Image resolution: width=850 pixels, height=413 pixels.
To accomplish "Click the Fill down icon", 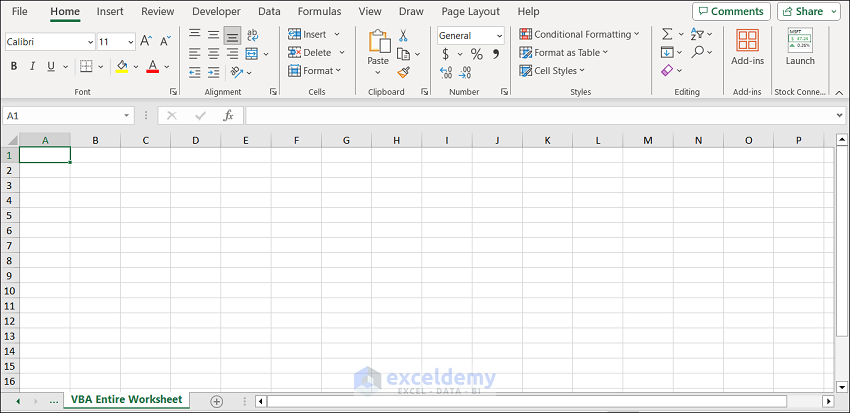I will point(667,53).
